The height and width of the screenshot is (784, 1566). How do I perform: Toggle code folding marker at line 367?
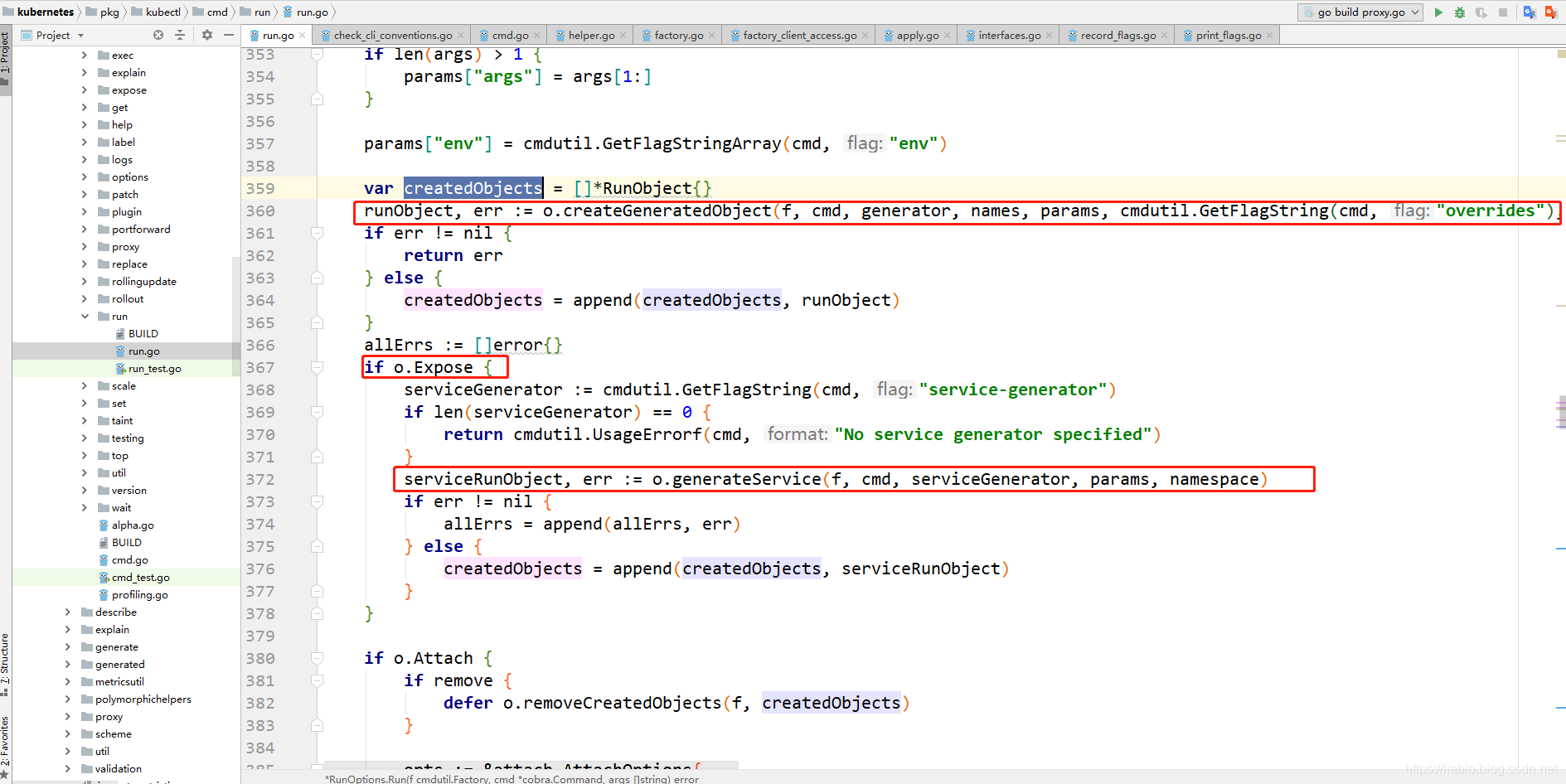point(317,367)
